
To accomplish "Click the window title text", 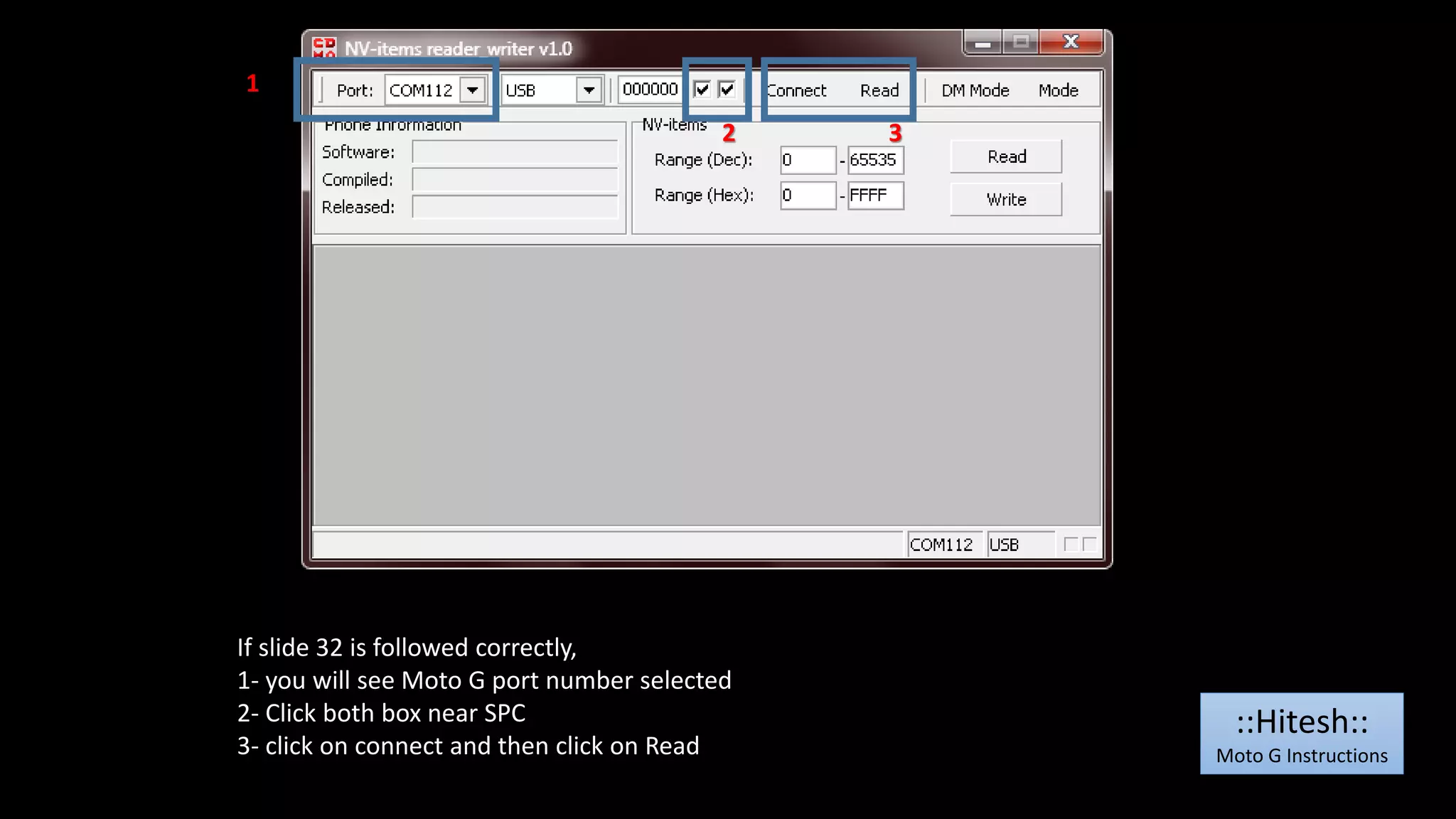I will (x=459, y=48).
